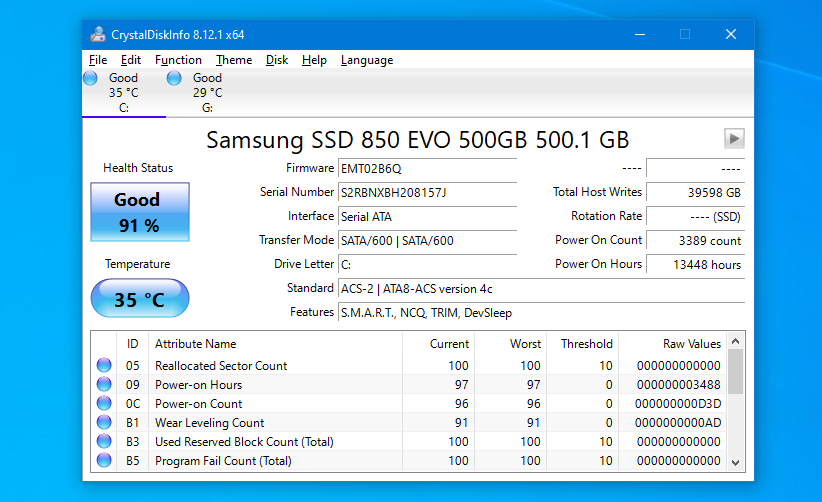The height and width of the screenshot is (502, 822).
Task: Click the Threshold column header
Action: [583, 344]
